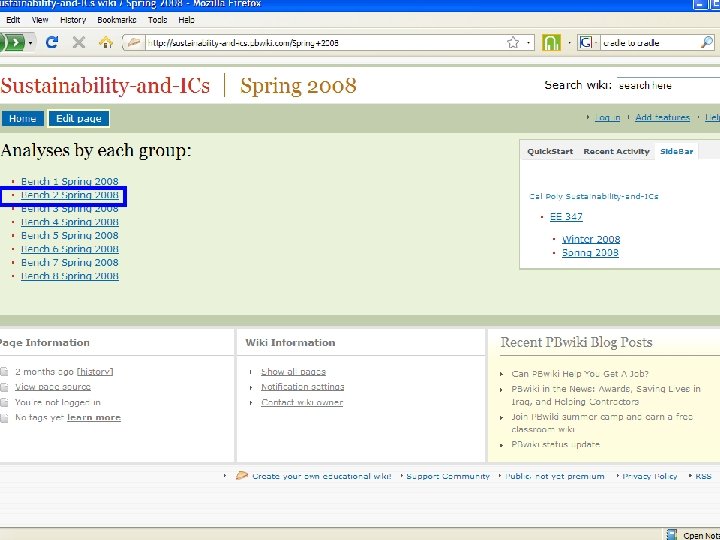Screen dimensions: 720x540
Task: Switch to the QuickStart tab
Action: point(550,151)
